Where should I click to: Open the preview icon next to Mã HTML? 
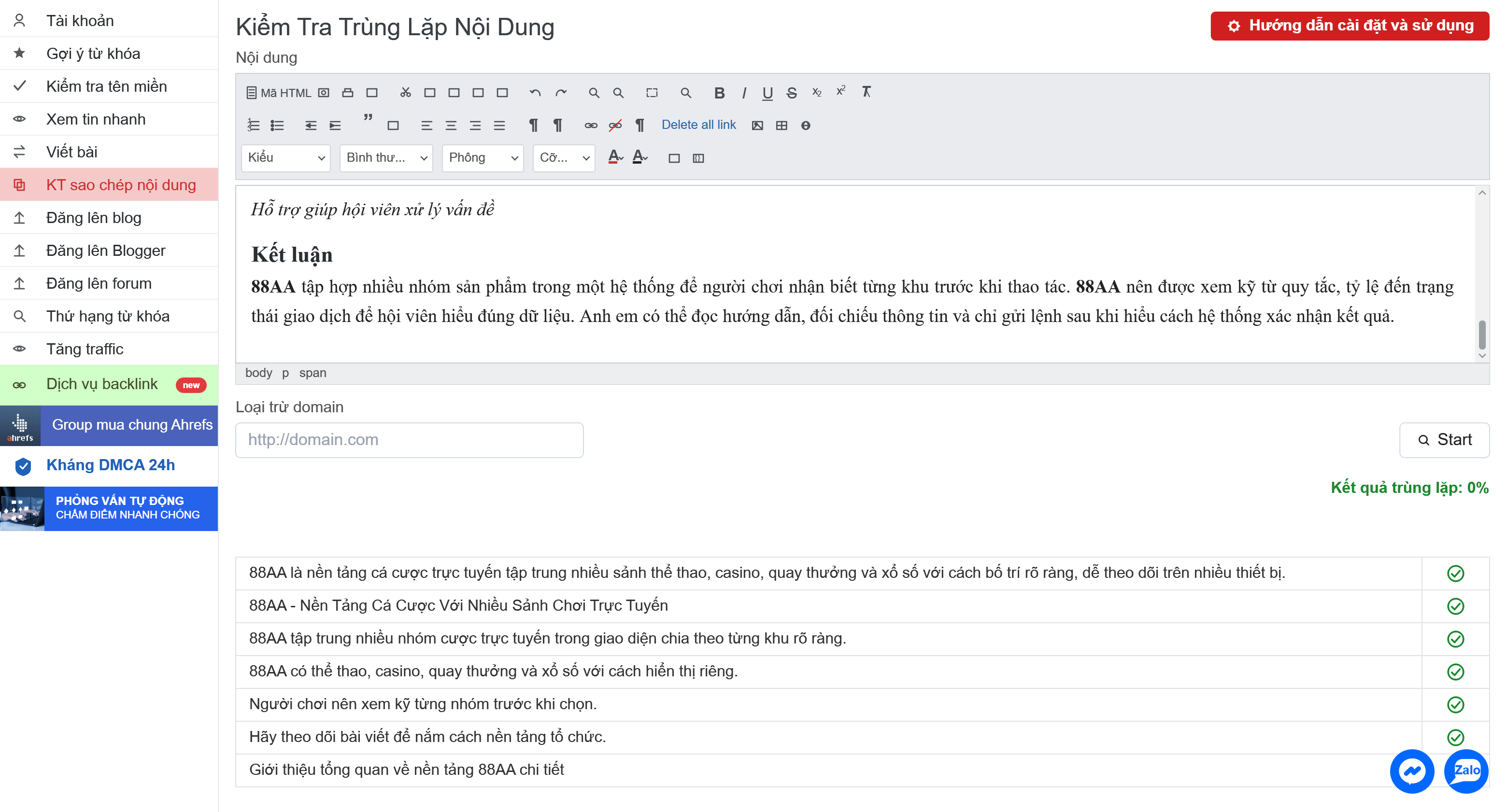point(324,92)
